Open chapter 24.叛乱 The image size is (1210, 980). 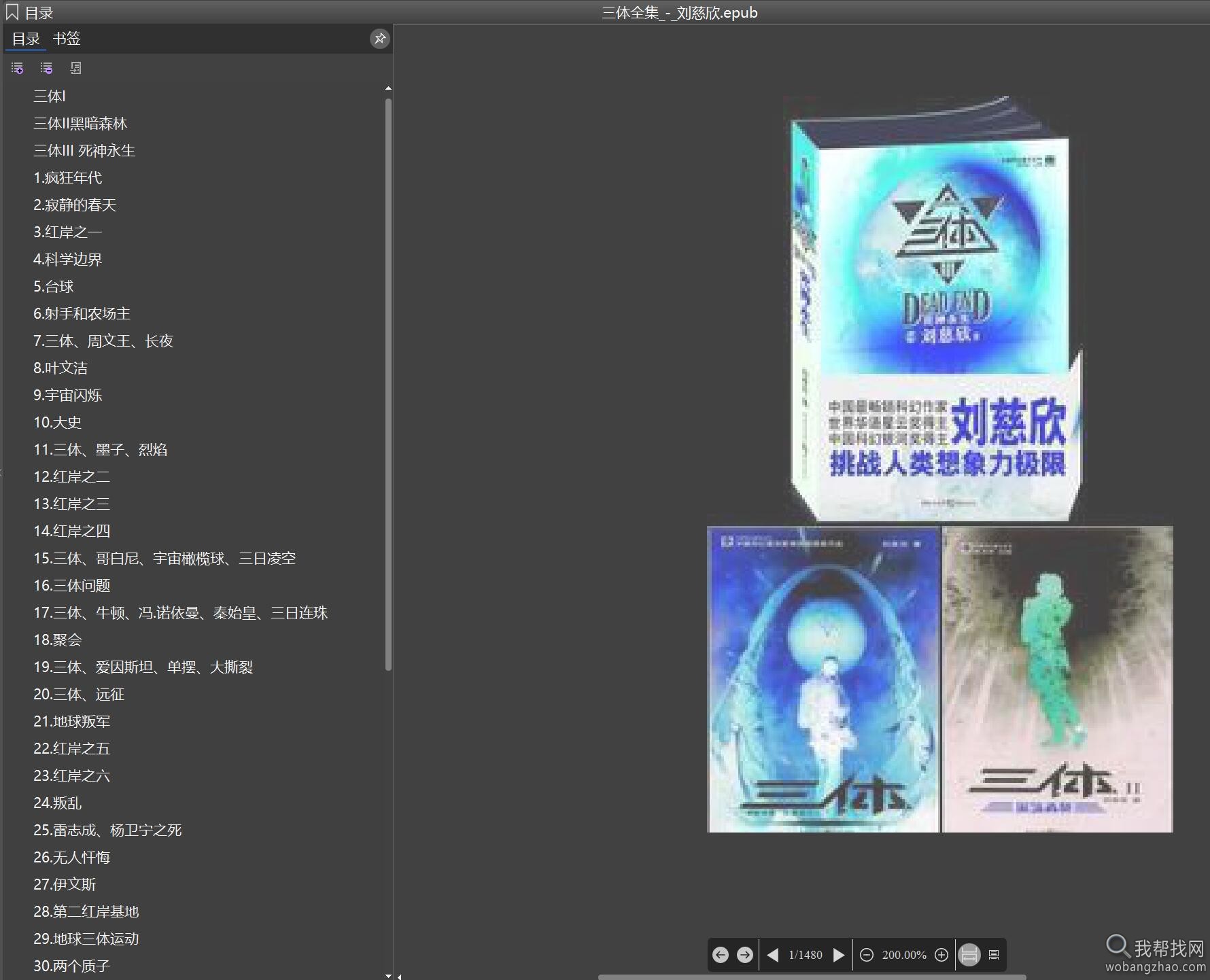58,803
